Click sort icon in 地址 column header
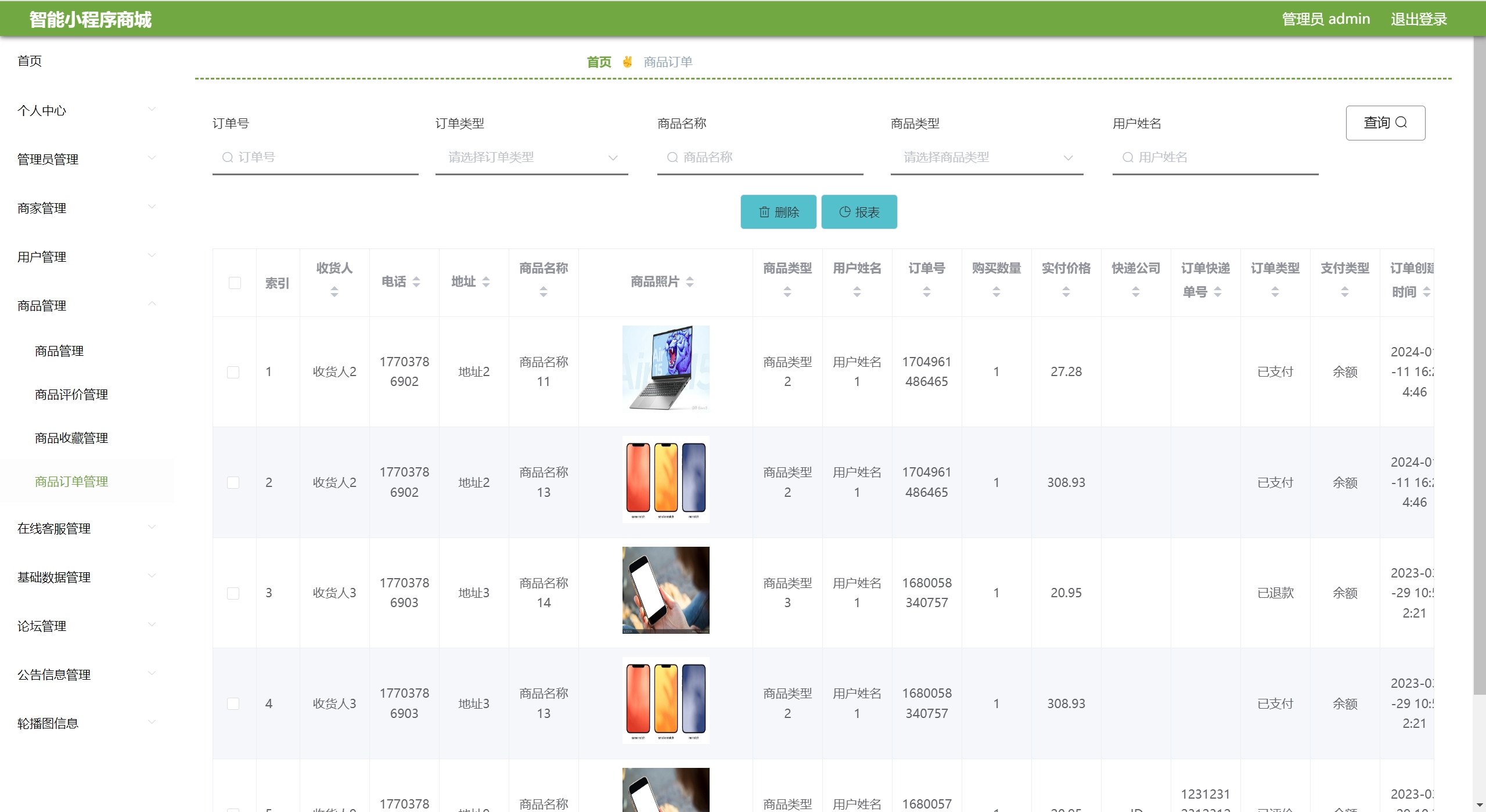Screen dimensions: 1486x812 click(486, 282)
